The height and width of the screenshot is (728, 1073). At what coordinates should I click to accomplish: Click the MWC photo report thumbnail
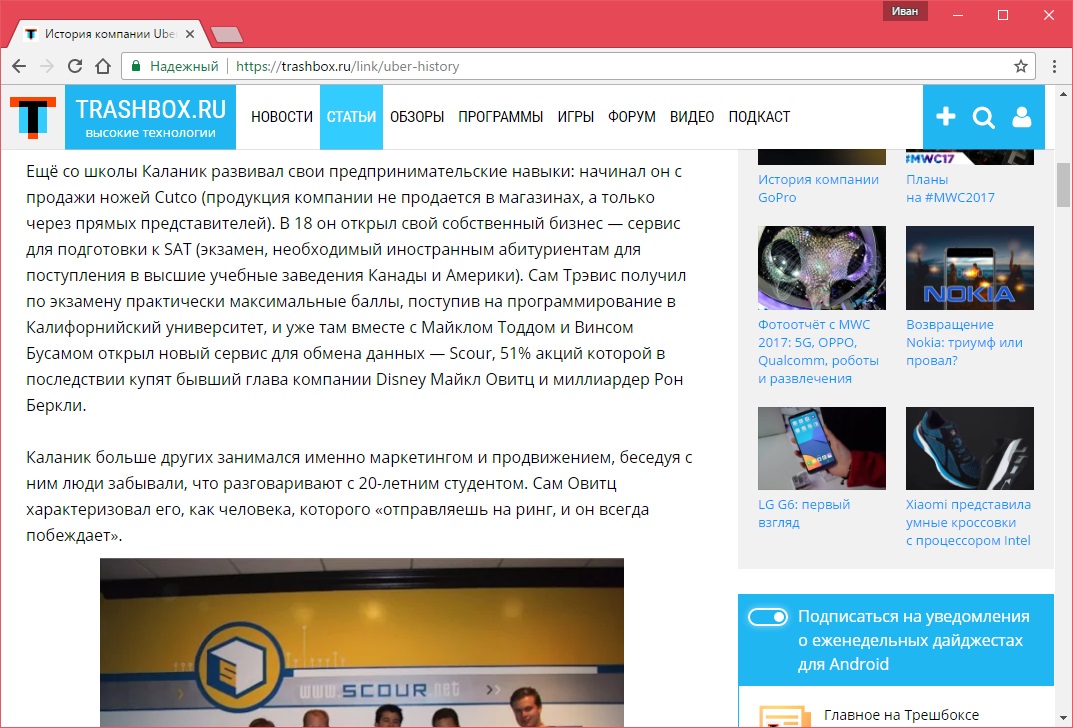pyautogui.click(x=822, y=268)
